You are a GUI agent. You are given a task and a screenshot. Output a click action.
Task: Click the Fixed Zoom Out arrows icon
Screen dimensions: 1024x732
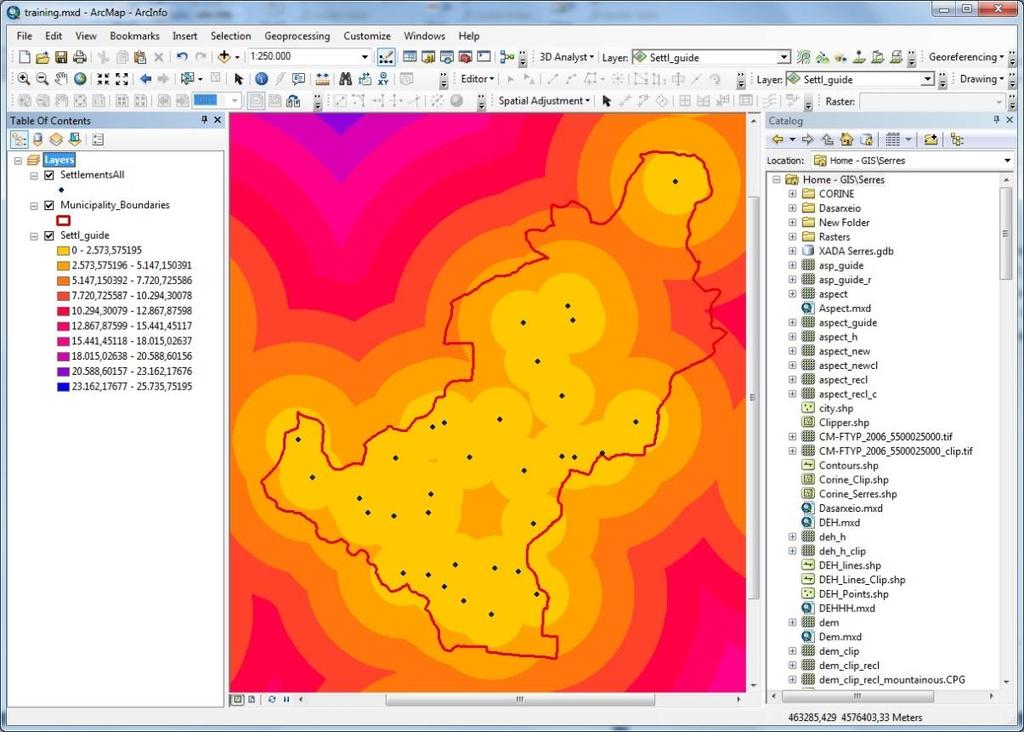122,79
